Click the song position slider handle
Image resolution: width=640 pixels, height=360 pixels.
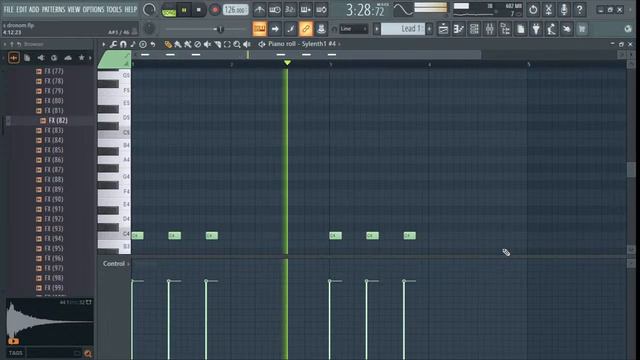pos(220,29)
